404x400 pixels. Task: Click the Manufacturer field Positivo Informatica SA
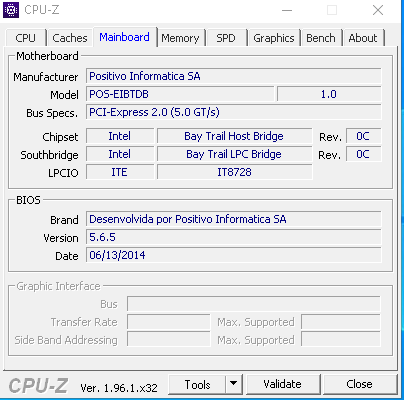coord(234,76)
